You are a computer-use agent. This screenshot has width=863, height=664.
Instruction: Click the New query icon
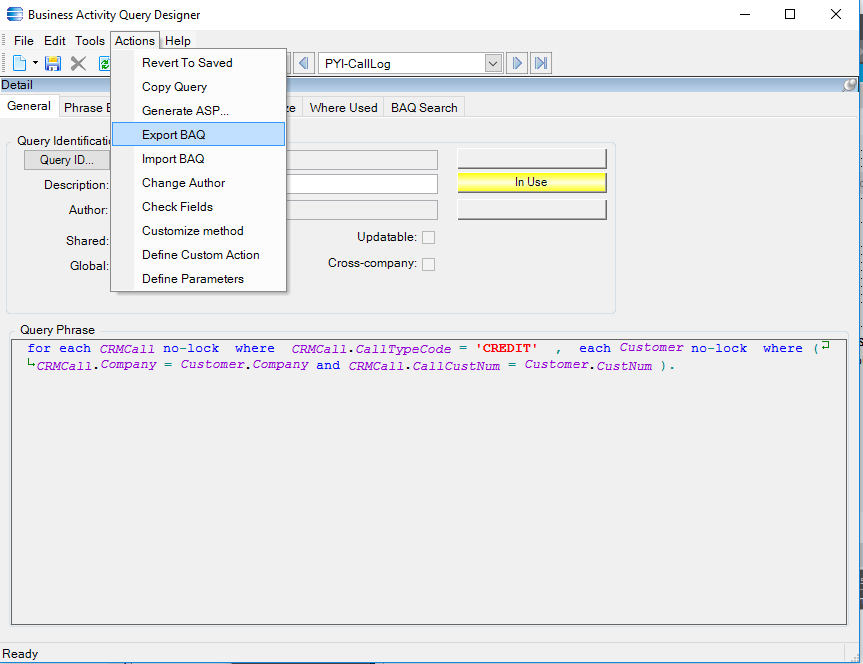19,64
